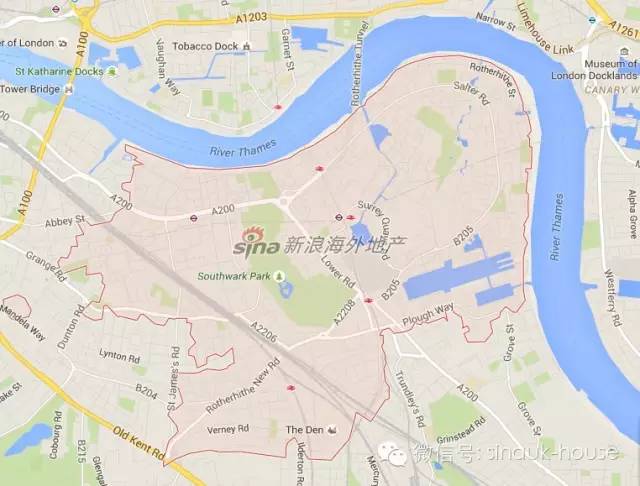Screen dimensions: 640x486
Task: Click the Lynton Rd street label
Action: (x=119, y=356)
